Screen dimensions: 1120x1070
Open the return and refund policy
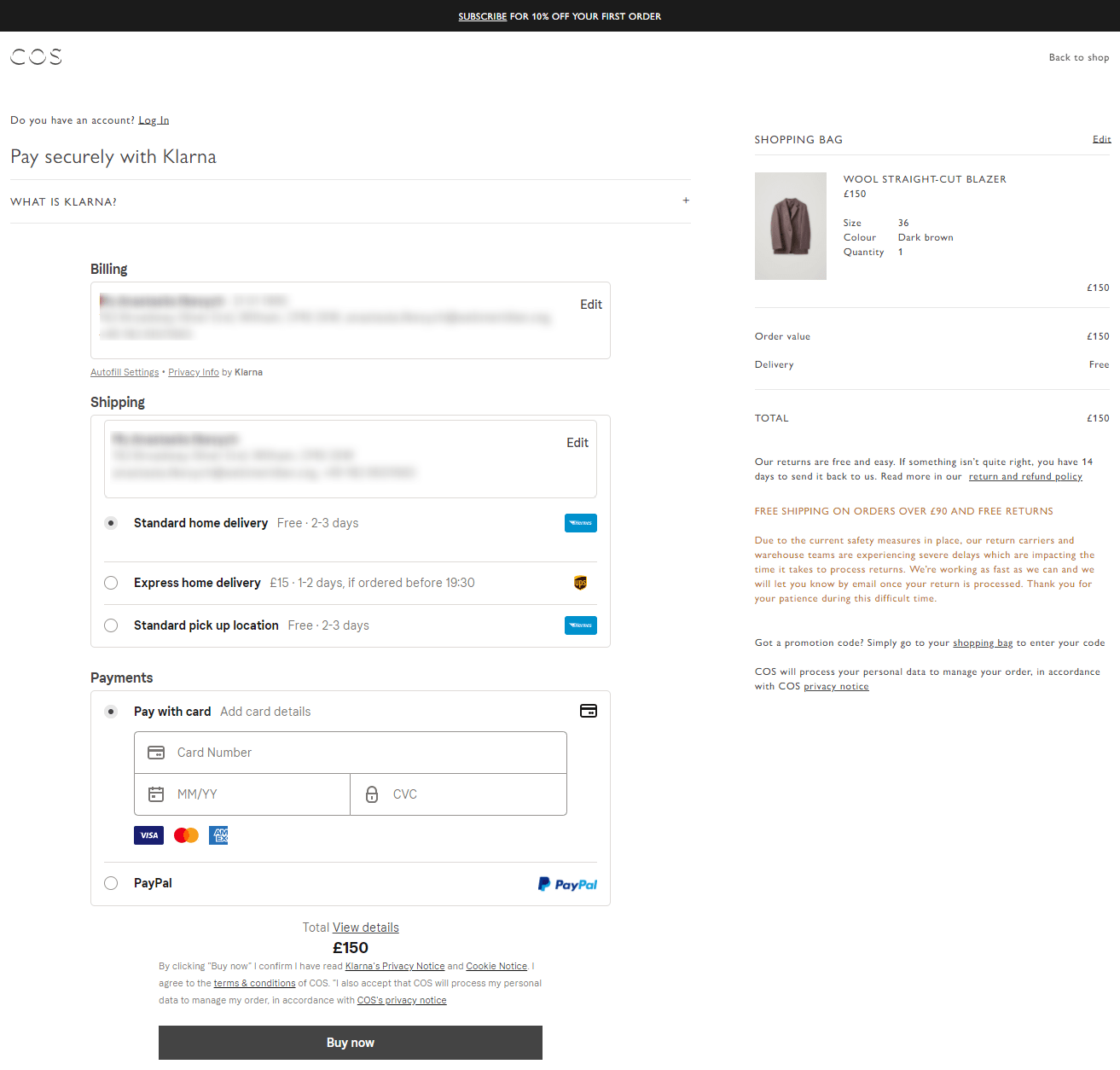1025,476
